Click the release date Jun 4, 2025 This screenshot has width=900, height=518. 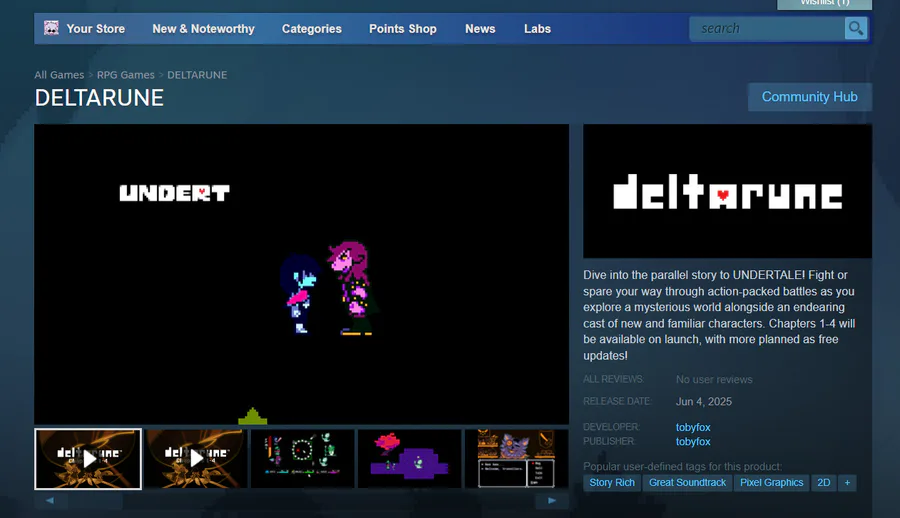(704, 401)
